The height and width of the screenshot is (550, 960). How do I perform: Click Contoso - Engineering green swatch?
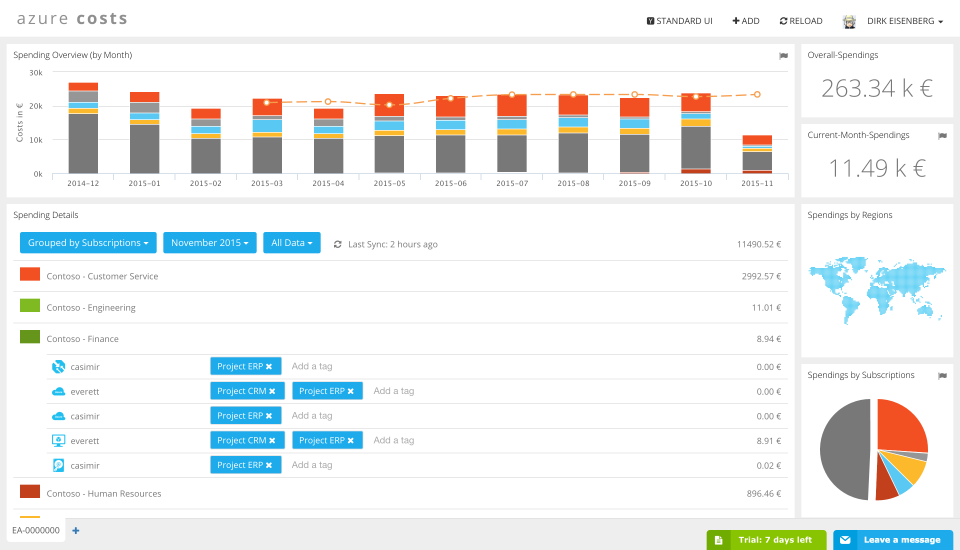click(x=30, y=305)
